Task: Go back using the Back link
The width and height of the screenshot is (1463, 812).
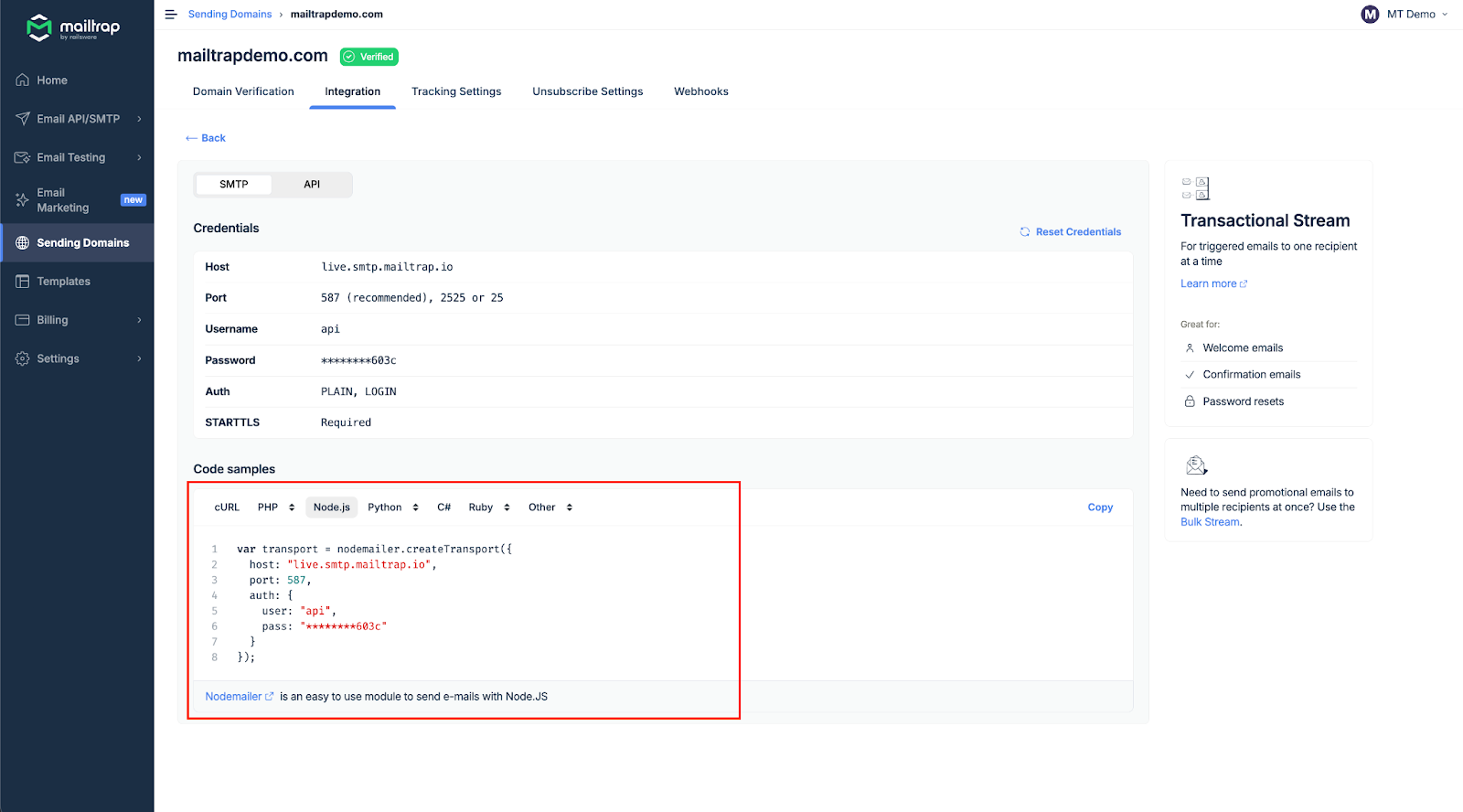Action: pos(206,138)
